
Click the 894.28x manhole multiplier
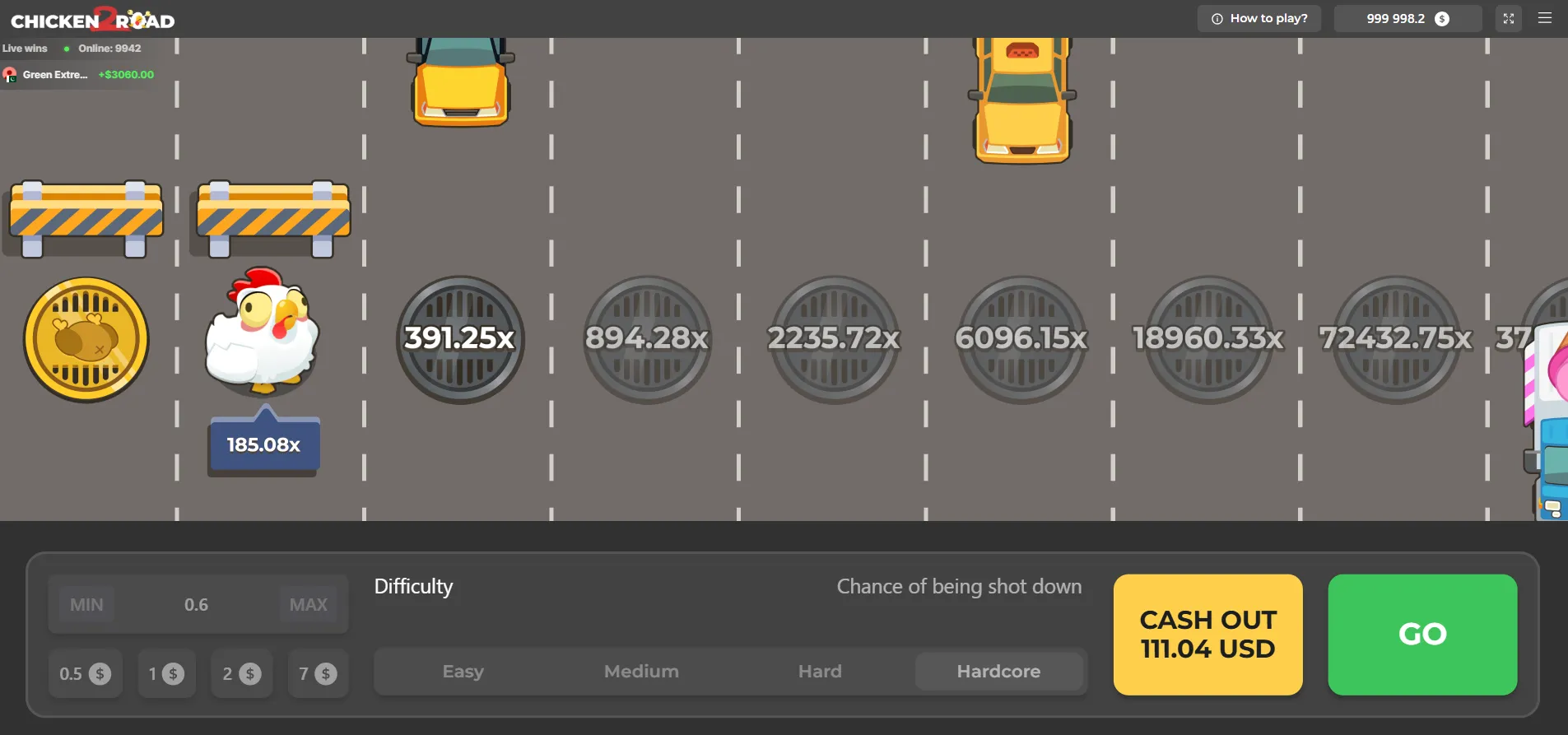click(647, 339)
